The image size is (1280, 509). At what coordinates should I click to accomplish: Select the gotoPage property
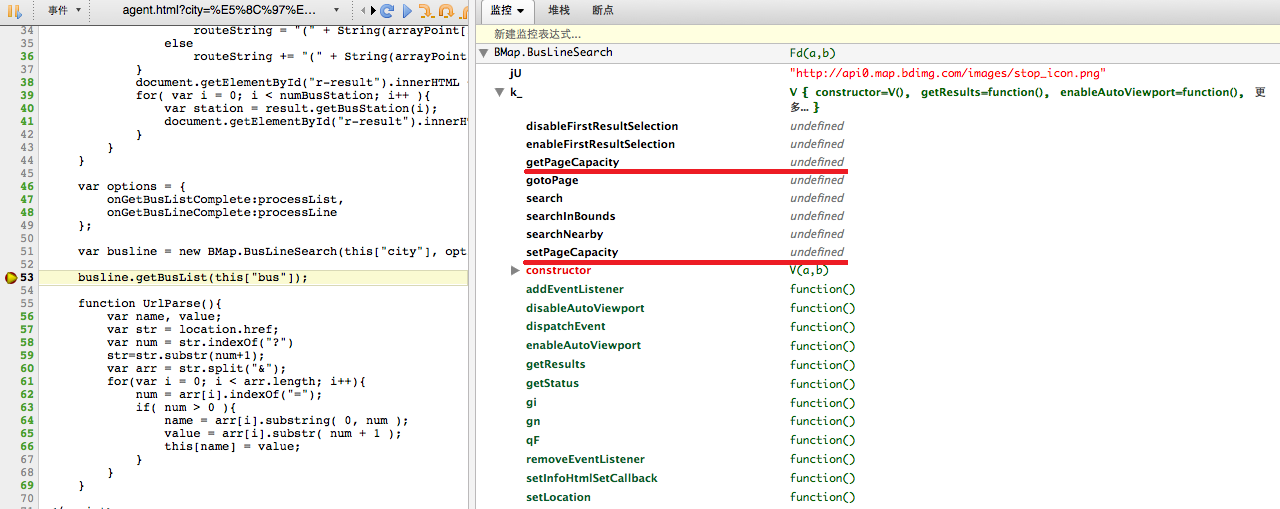(x=552, y=180)
